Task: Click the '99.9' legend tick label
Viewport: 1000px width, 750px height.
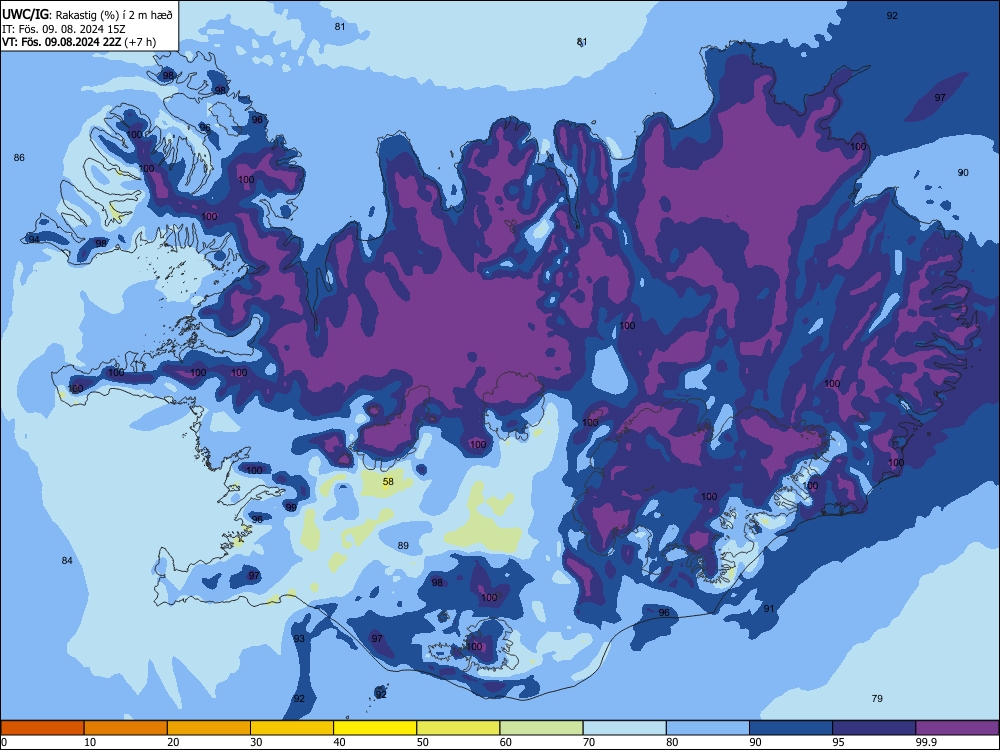Action: 926,742
